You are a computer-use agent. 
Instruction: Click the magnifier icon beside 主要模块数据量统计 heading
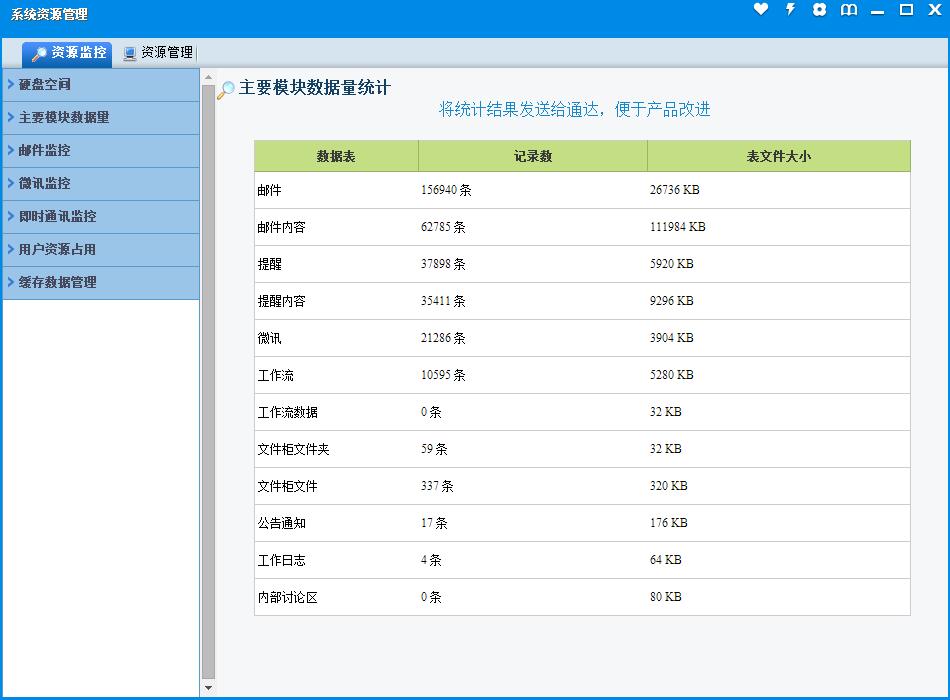pyautogui.click(x=226, y=89)
